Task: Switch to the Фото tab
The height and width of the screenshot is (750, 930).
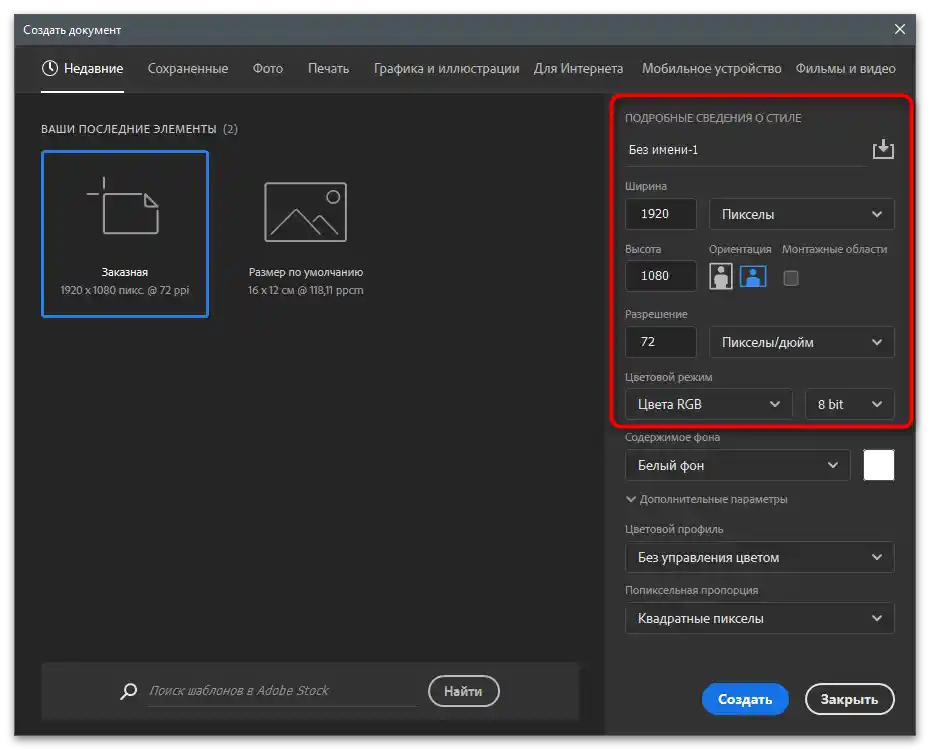Action: (268, 69)
